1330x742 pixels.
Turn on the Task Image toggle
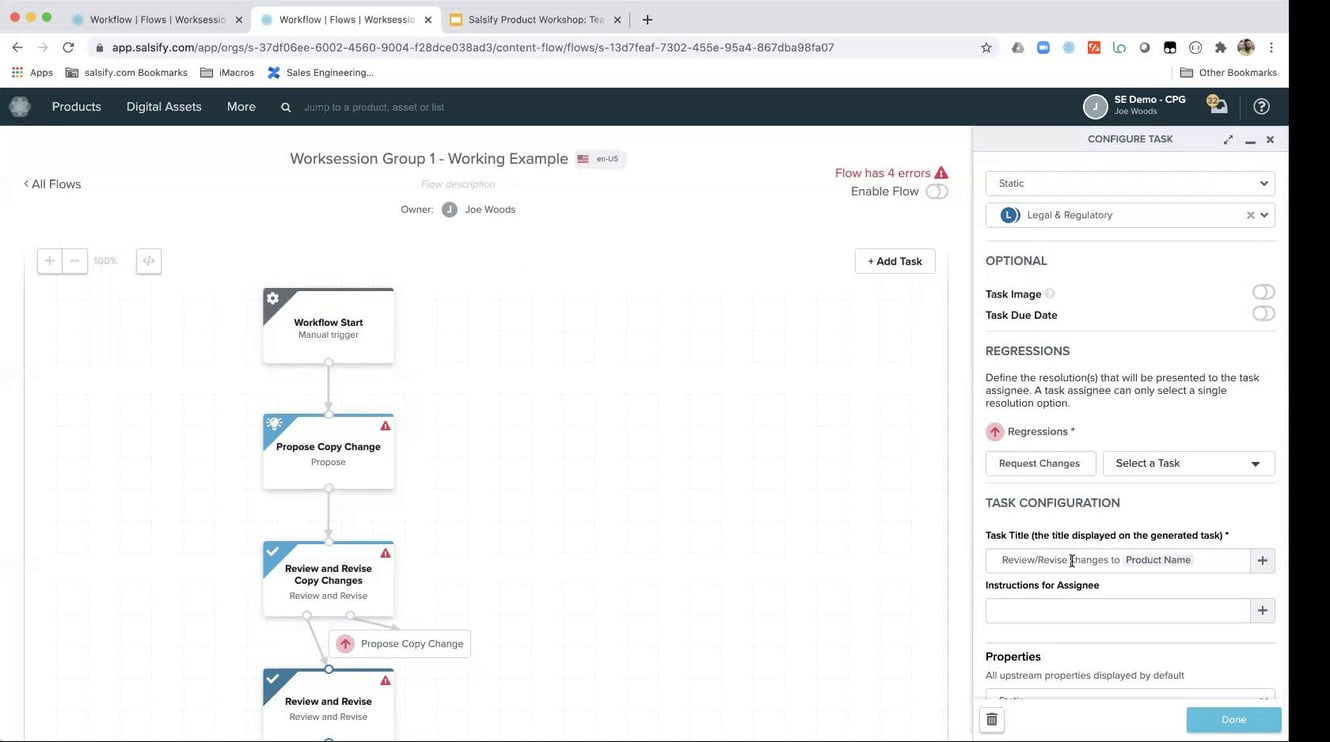(x=1263, y=292)
